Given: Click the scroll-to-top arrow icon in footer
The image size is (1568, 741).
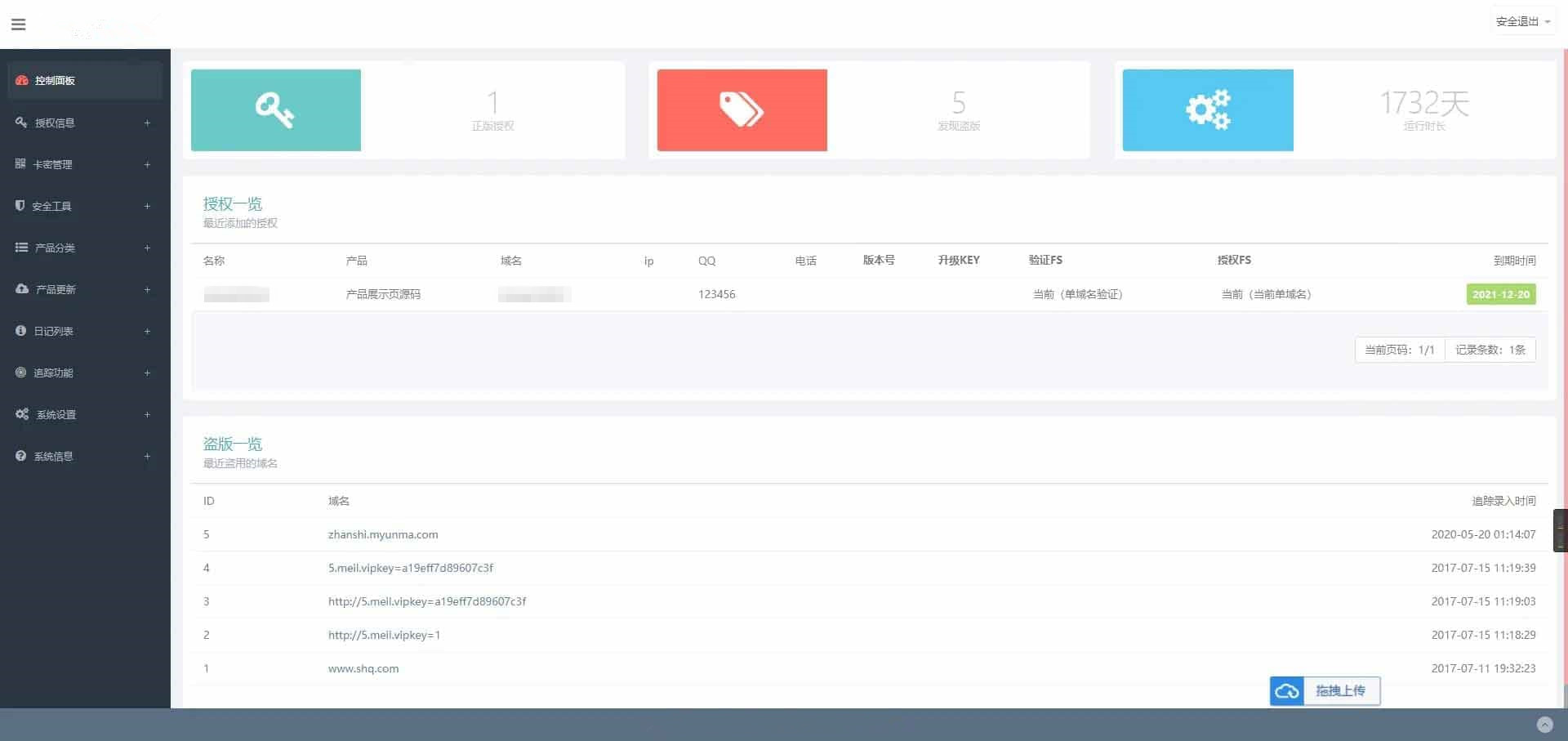Looking at the screenshot, I should click(x=1544, y=725).
